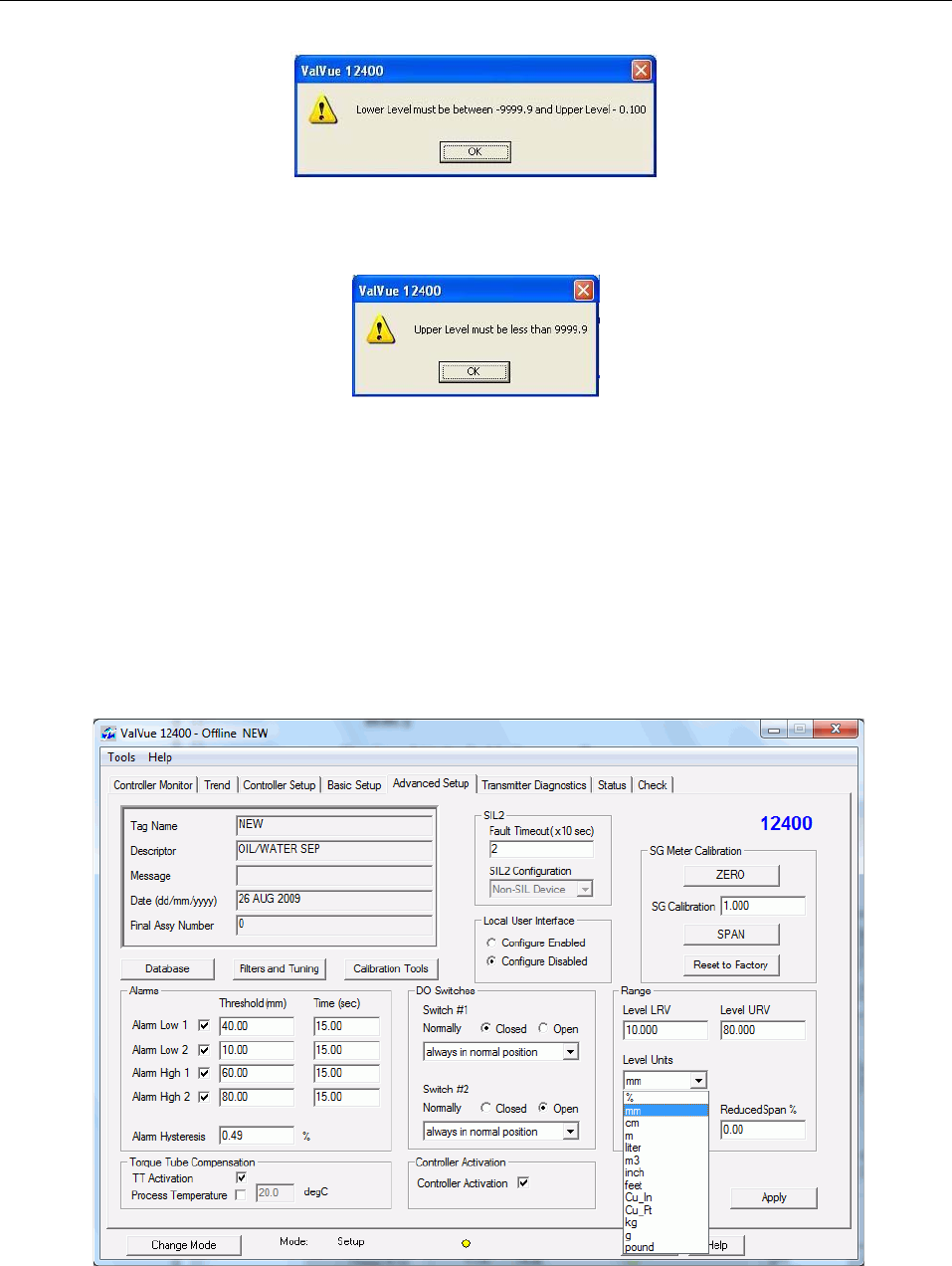Toggle Alarm Low 1 checkbox
Image resolution: width=952 pixels, height=1266 pixels.
(x=204, y=1025)
